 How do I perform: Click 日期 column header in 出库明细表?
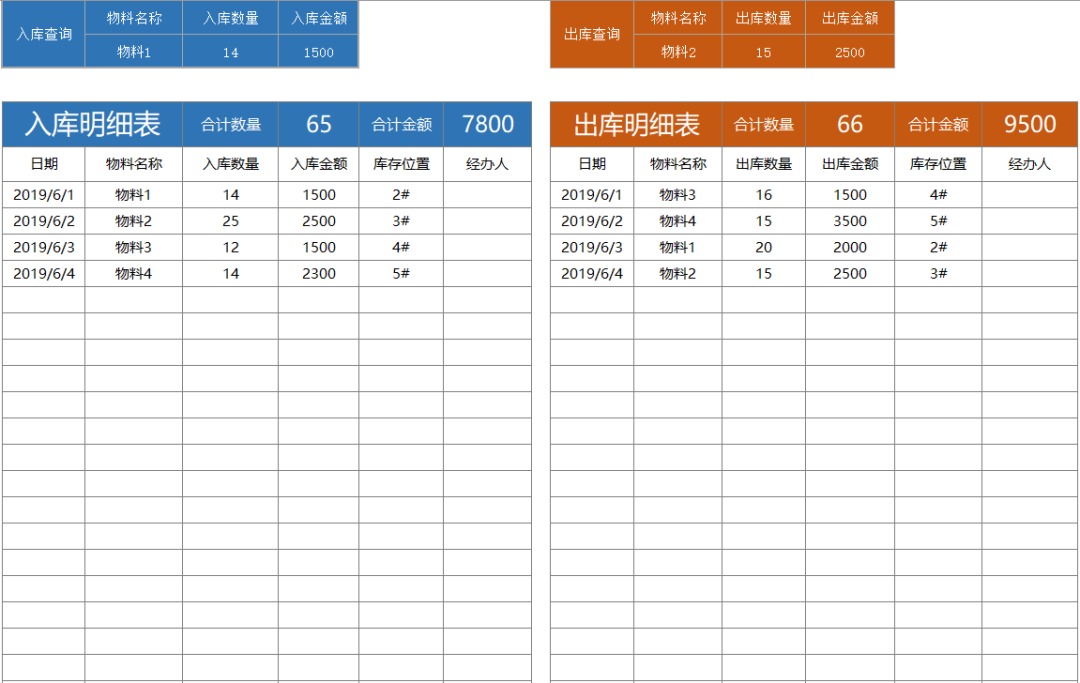(x=592, y=164)
